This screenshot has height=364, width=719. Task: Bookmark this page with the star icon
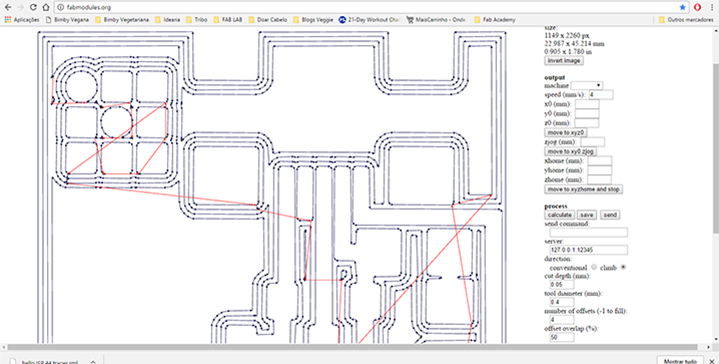click(682, 7)
